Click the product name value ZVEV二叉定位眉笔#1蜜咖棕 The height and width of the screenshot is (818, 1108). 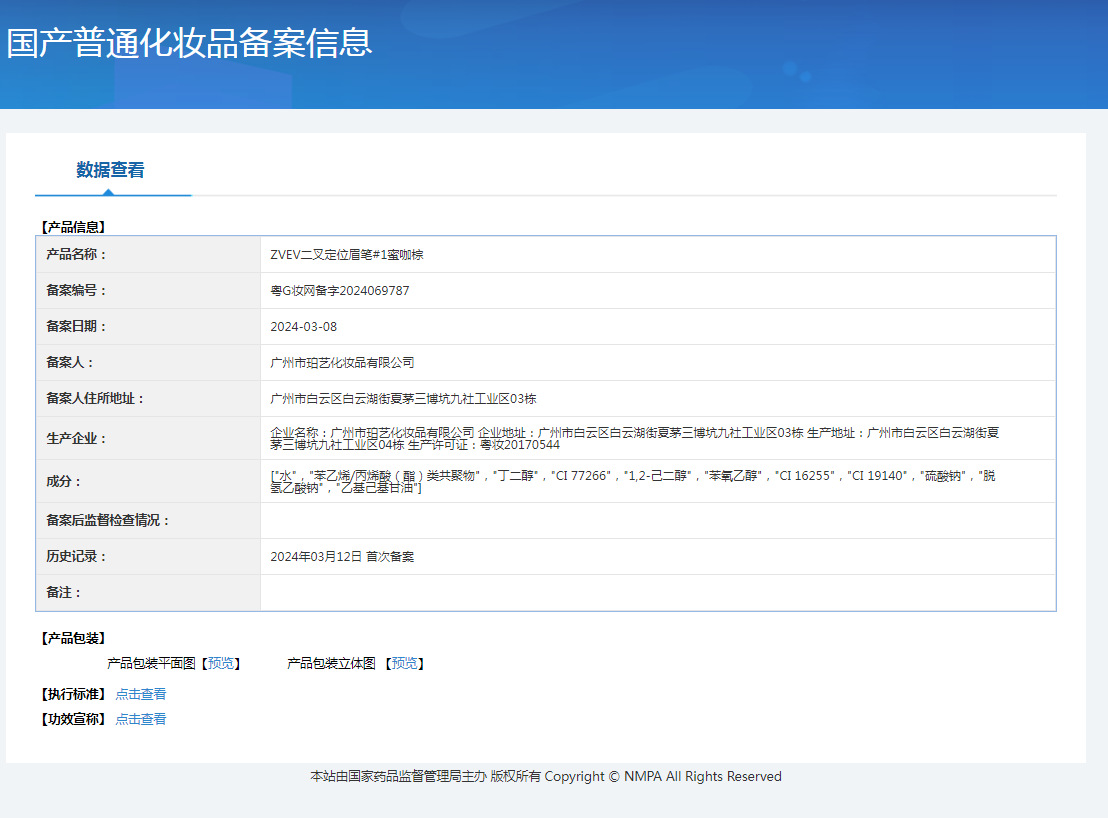tap(347, 255)
